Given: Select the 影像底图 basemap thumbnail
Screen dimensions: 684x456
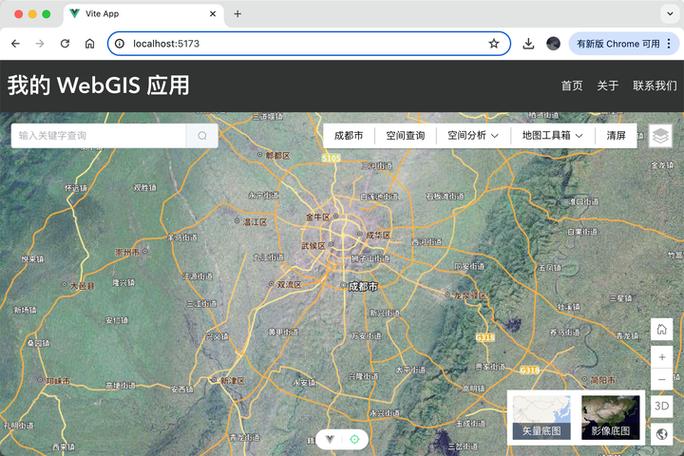Looking at the screenshot, I should tap(611, 417).
